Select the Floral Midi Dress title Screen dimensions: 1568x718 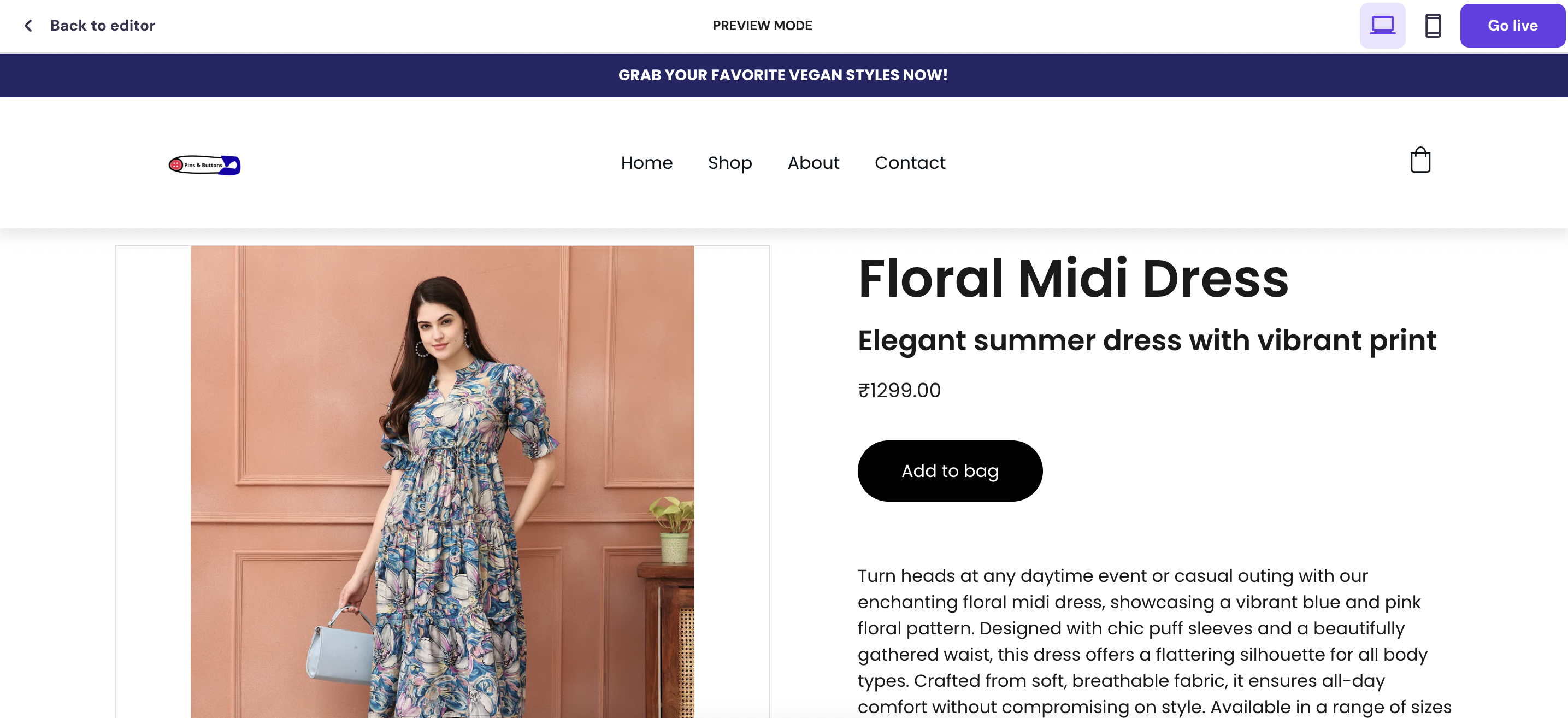click(1072, 278)
